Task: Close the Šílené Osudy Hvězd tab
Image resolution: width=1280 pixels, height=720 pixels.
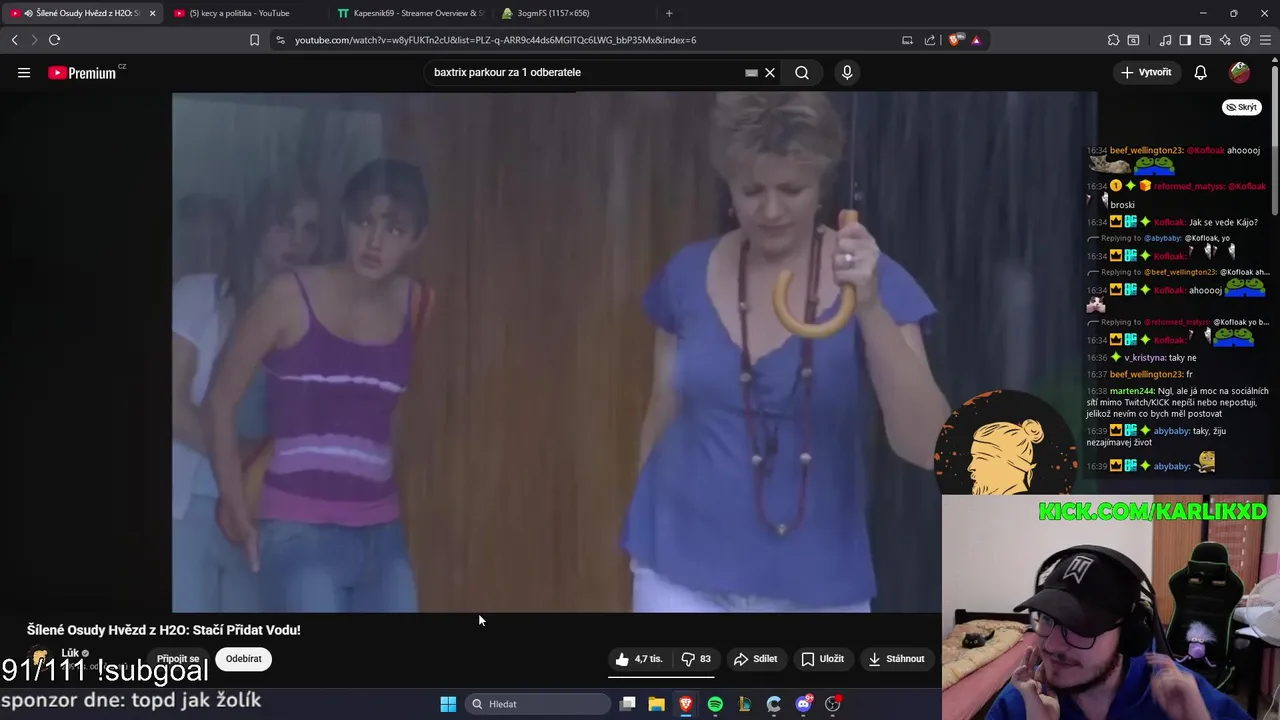Action: pyautogui.click(x=152, y=13)
